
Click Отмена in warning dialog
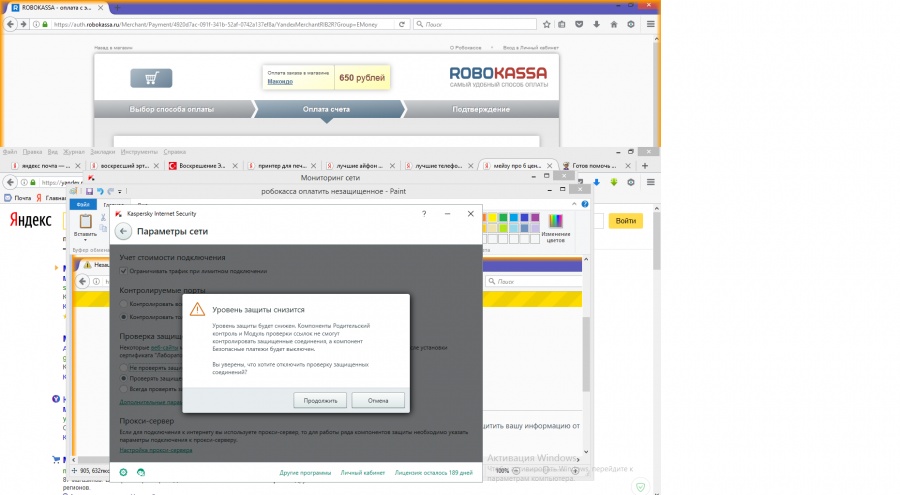pos(378,400)
